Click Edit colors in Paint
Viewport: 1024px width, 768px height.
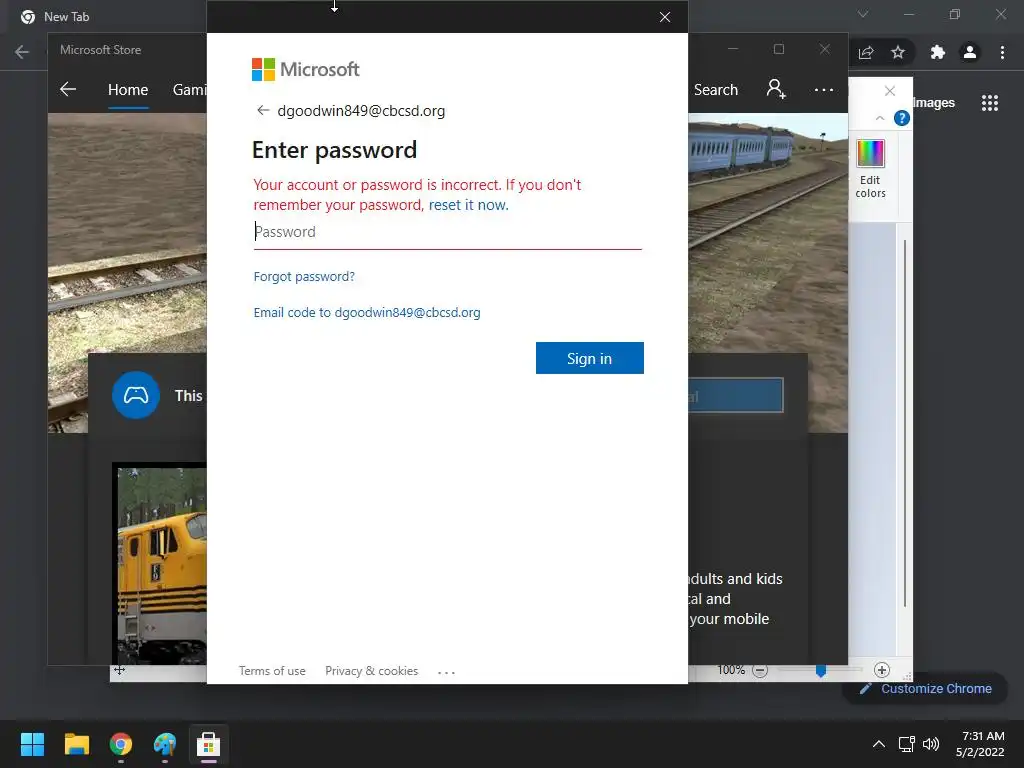(871, 168)
